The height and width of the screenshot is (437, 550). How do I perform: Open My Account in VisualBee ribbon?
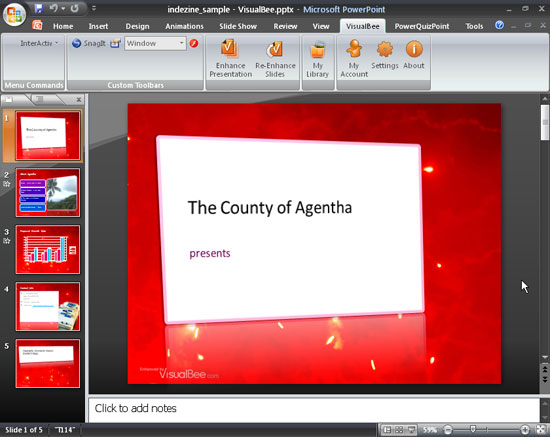[354, 58]
